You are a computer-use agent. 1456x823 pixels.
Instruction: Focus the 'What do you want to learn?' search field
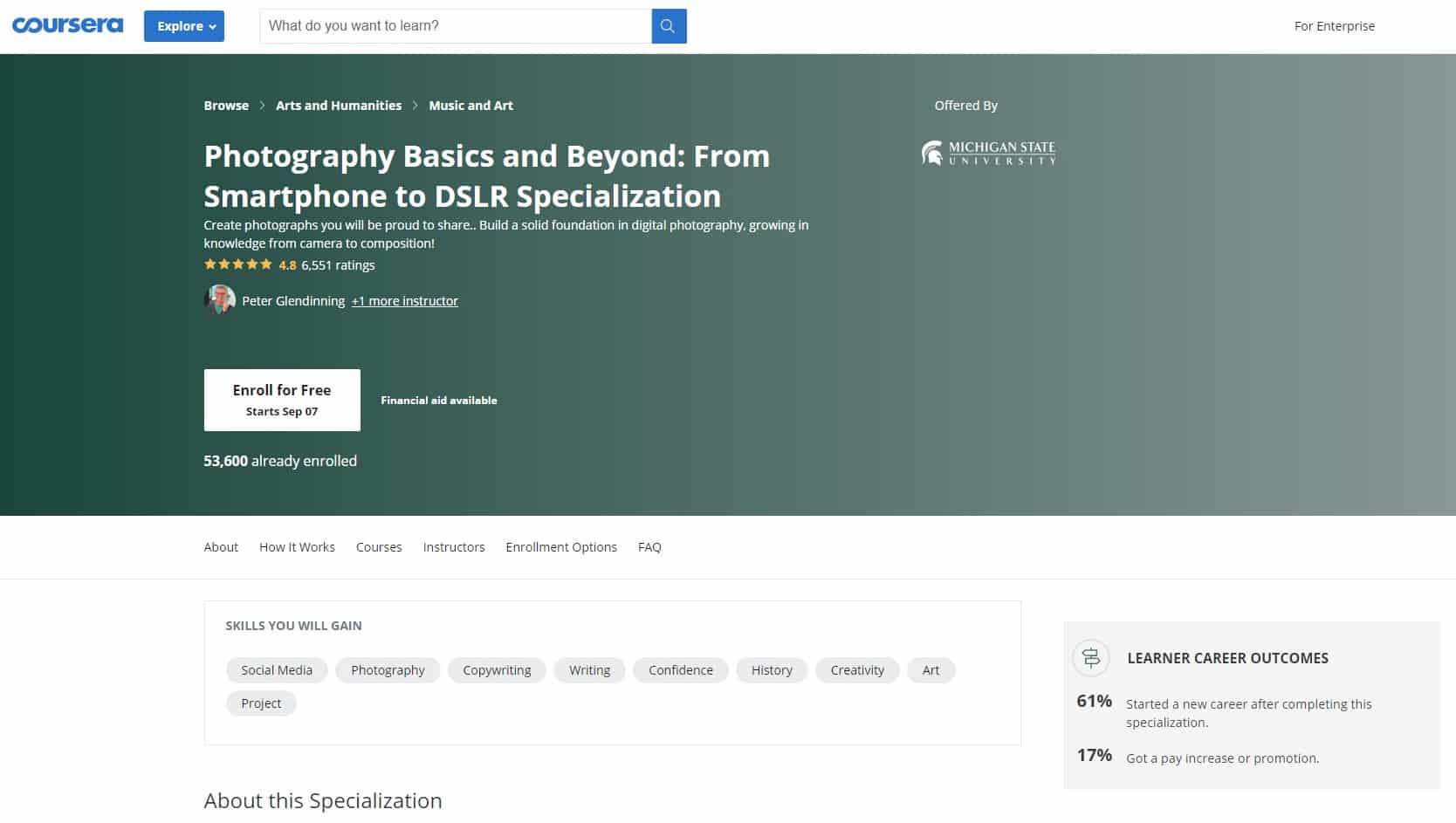click(x=456, y=26)
